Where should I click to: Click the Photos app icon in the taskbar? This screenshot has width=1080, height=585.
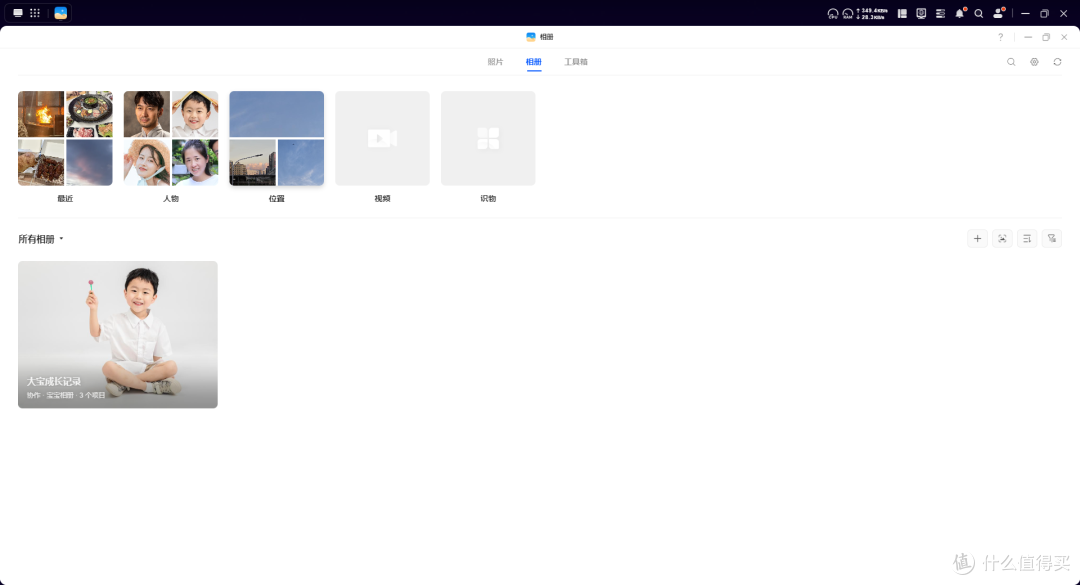tap(61, 13)
